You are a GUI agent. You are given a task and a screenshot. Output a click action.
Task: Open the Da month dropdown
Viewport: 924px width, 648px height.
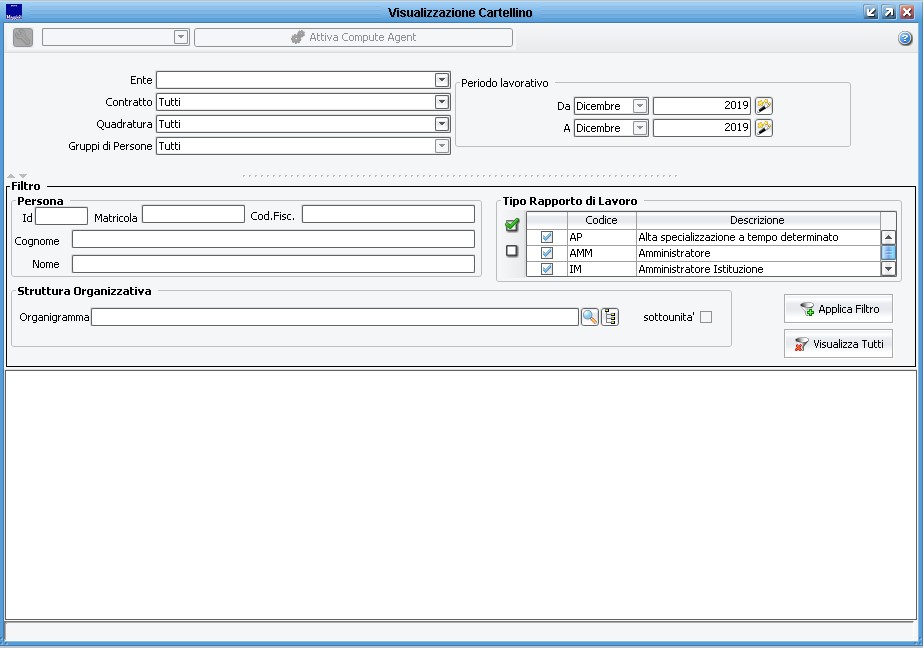pyautogui.click(x=640, y=106)
